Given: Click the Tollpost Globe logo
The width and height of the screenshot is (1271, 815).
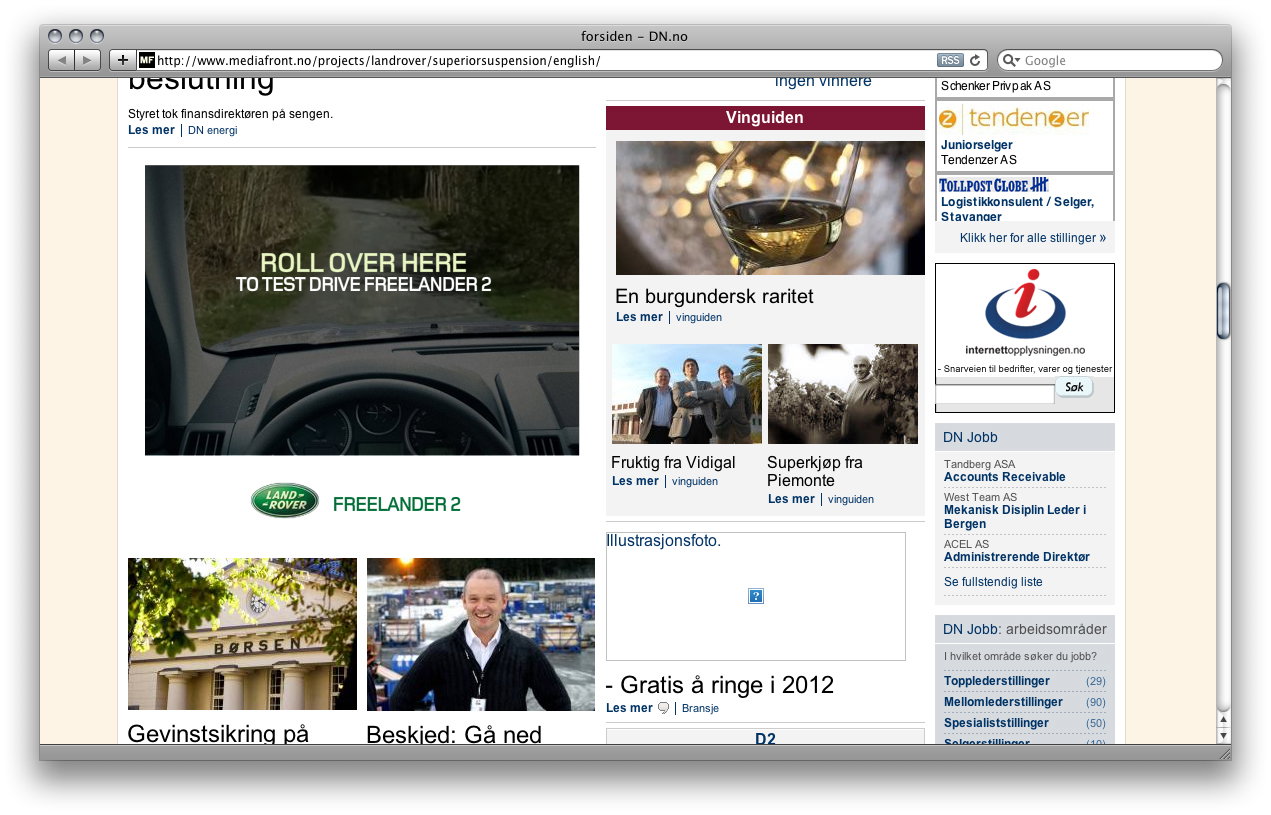Looking at the screenshot, I should (993, 185).
